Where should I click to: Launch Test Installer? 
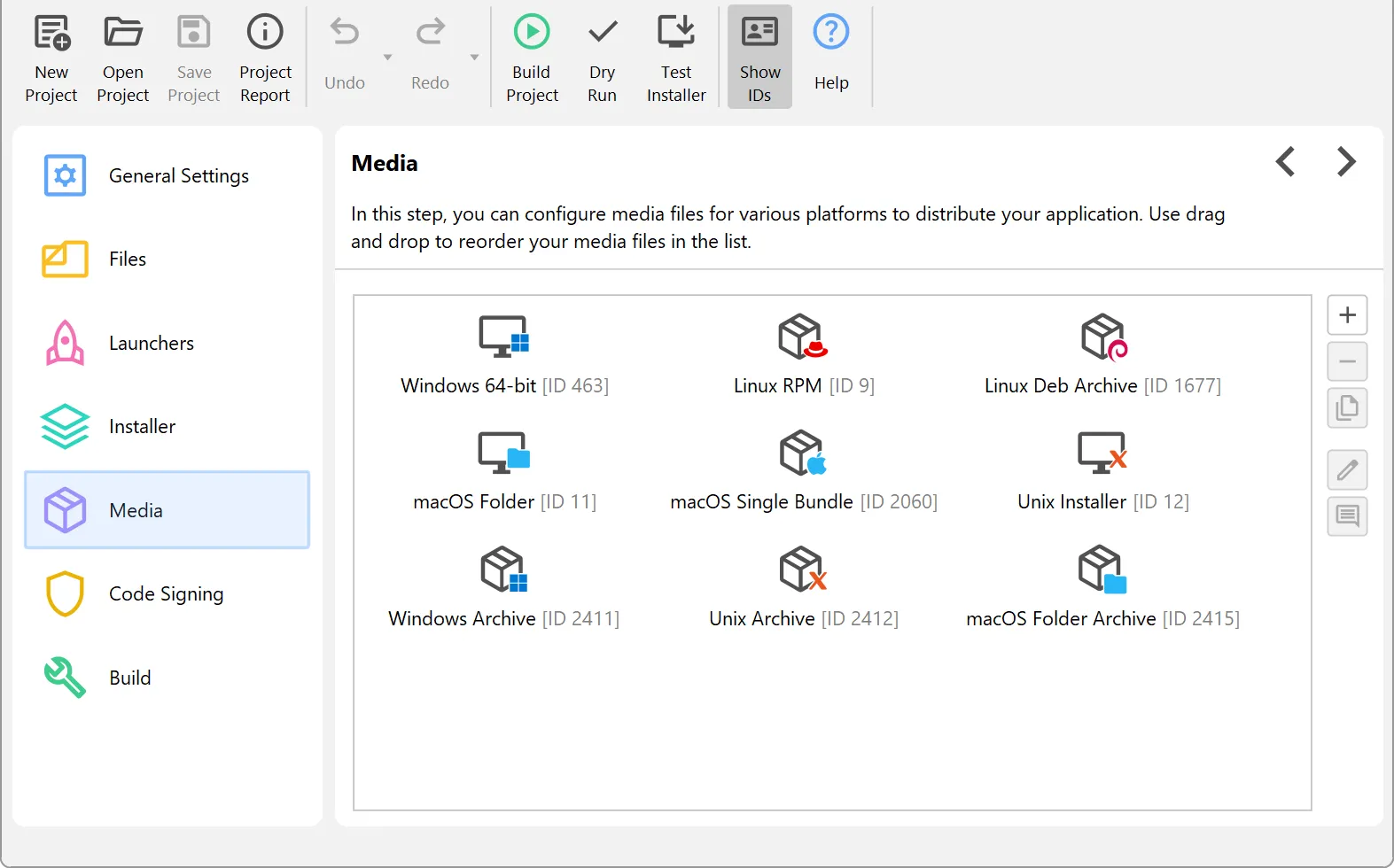pos(676,58)
